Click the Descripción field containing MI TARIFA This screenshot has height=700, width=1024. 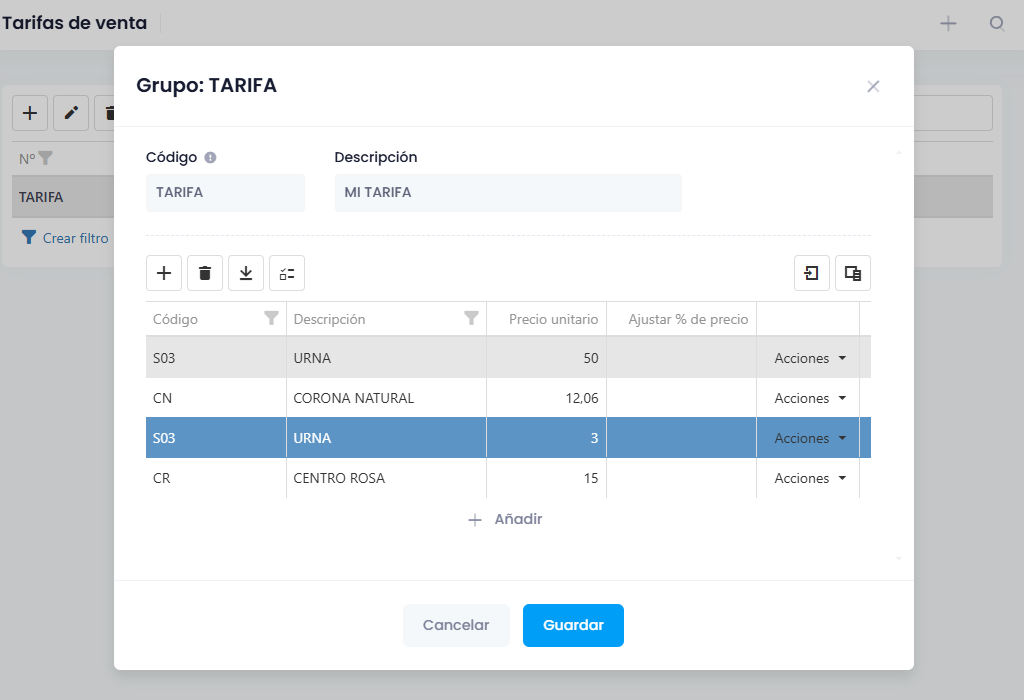tap(508, 193)
